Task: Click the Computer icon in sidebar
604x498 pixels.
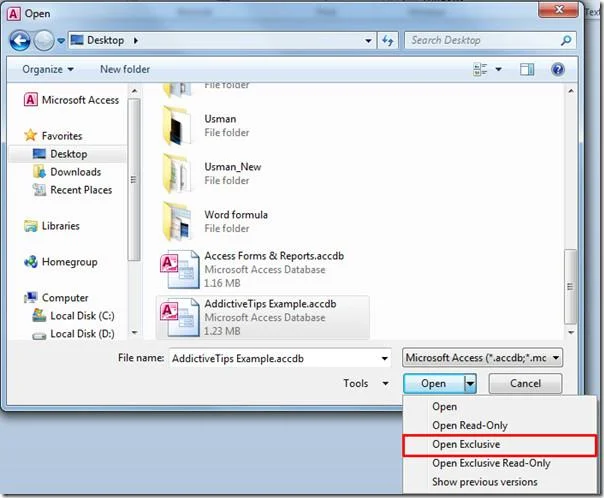Action: [x=31, y=297]
